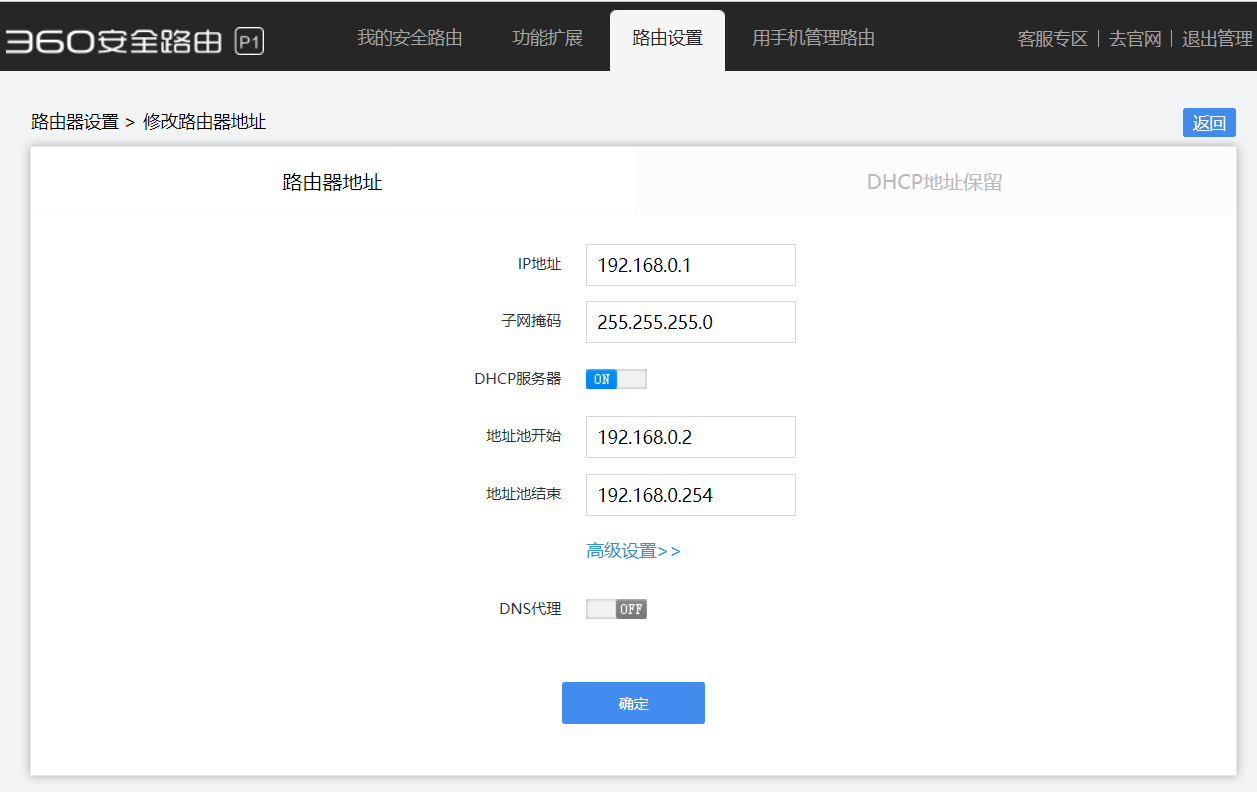This screenshot has height=792, width=1257.
Task: Open the 客服专区 link
Action: (x=1052, y=40)
